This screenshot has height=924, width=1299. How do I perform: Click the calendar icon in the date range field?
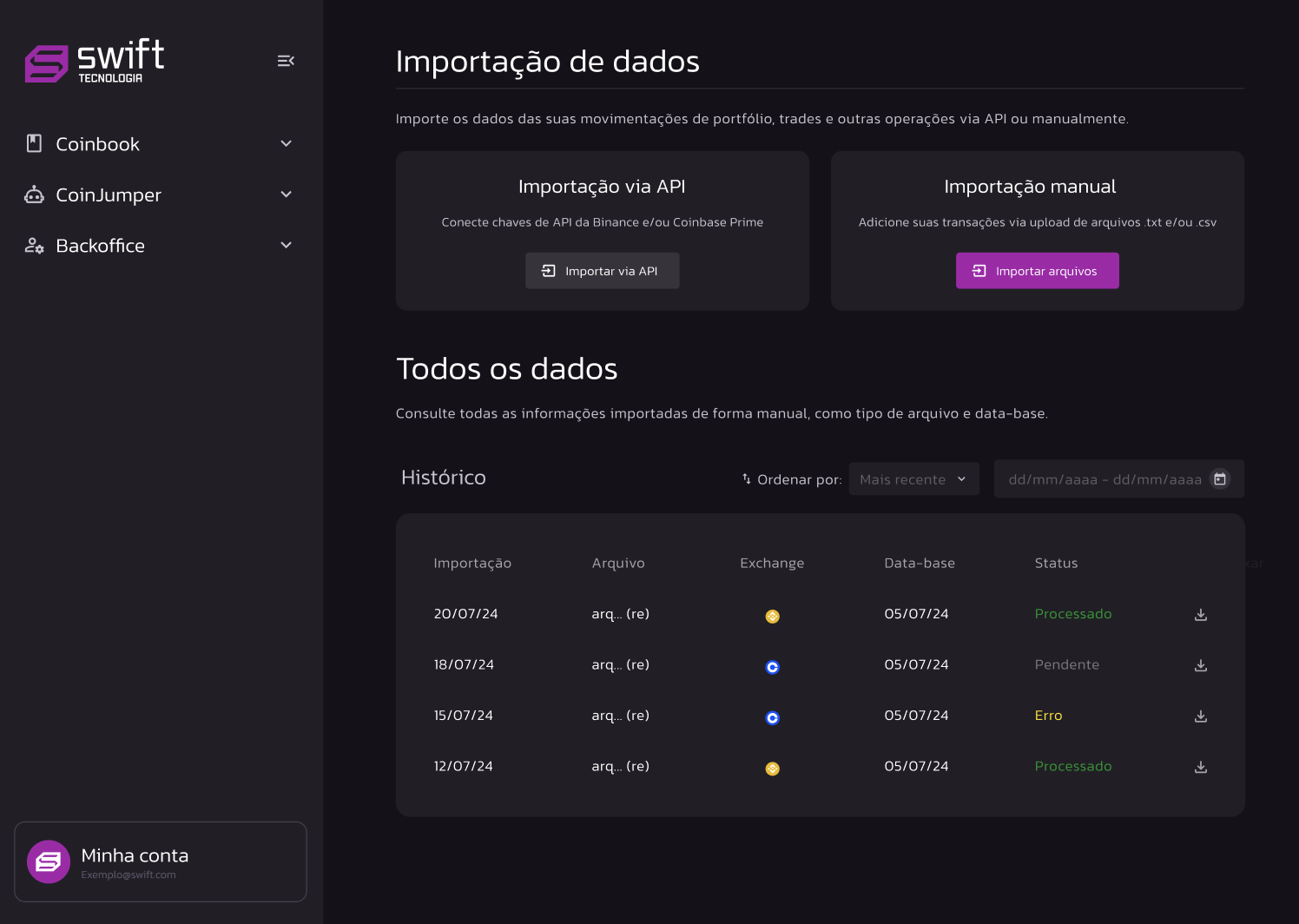pyautogui.click(x=1220, y=478)
